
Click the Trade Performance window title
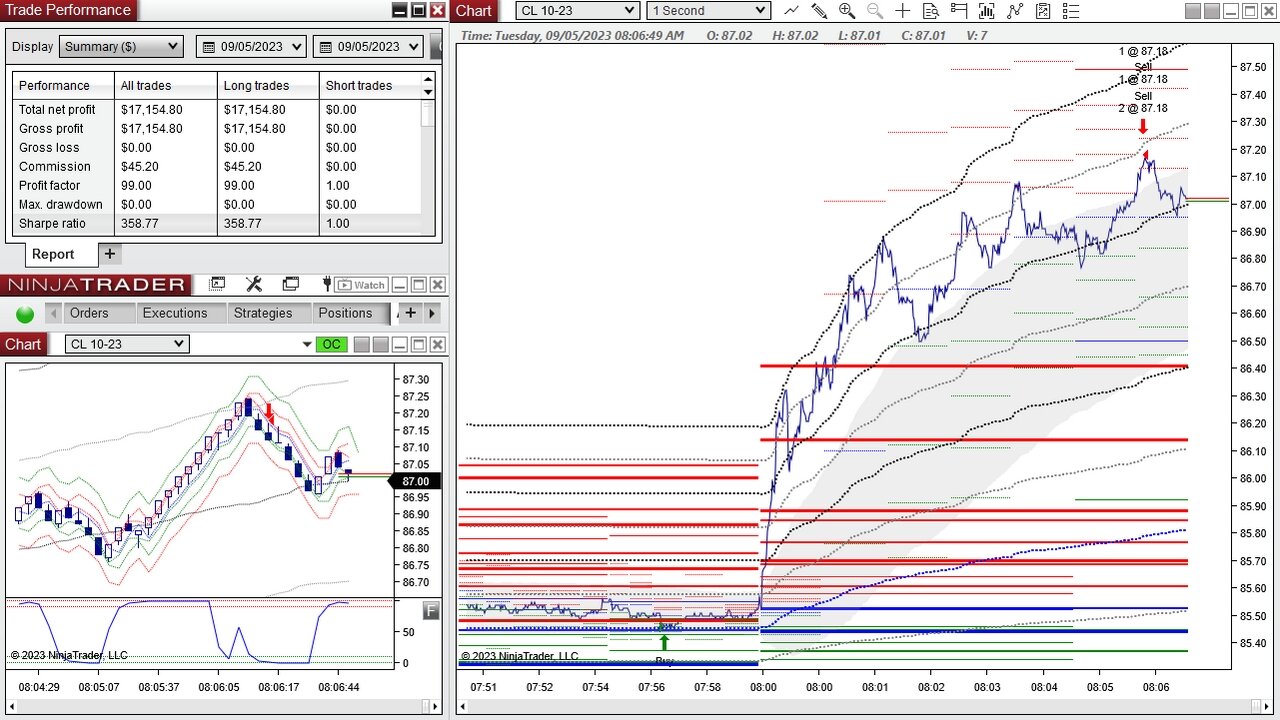pyautogui.click(x=68, y=10)
